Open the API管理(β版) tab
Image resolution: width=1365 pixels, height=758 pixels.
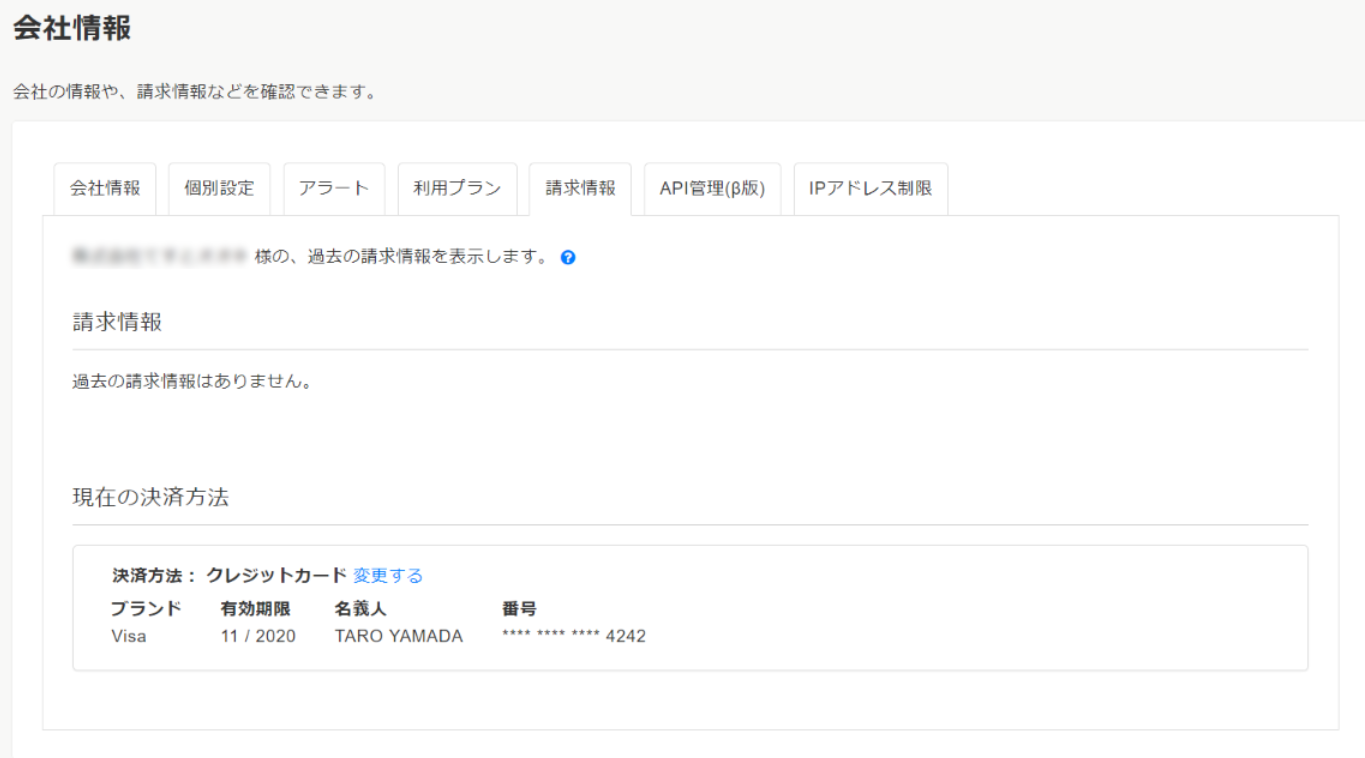tap(712, 189)
